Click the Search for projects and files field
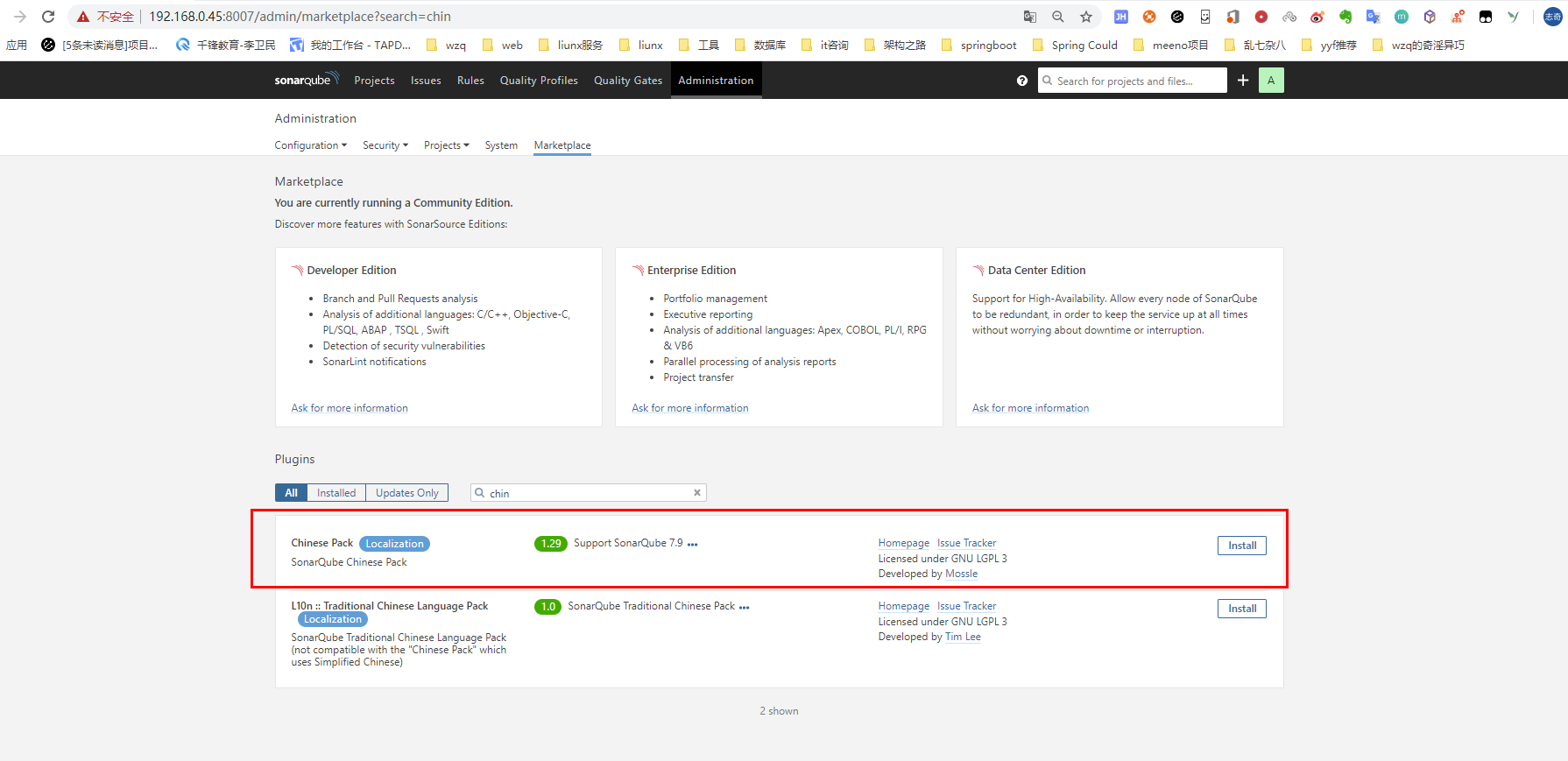Viewport: 1568px width, 761px height. point(1133,81)
